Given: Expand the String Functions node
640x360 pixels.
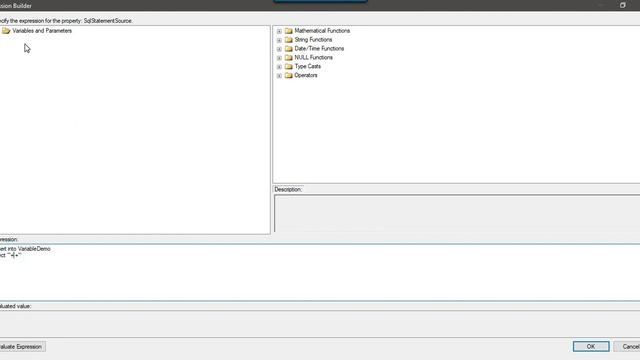Looking at the screenshot, I should [x=279, y=40].
